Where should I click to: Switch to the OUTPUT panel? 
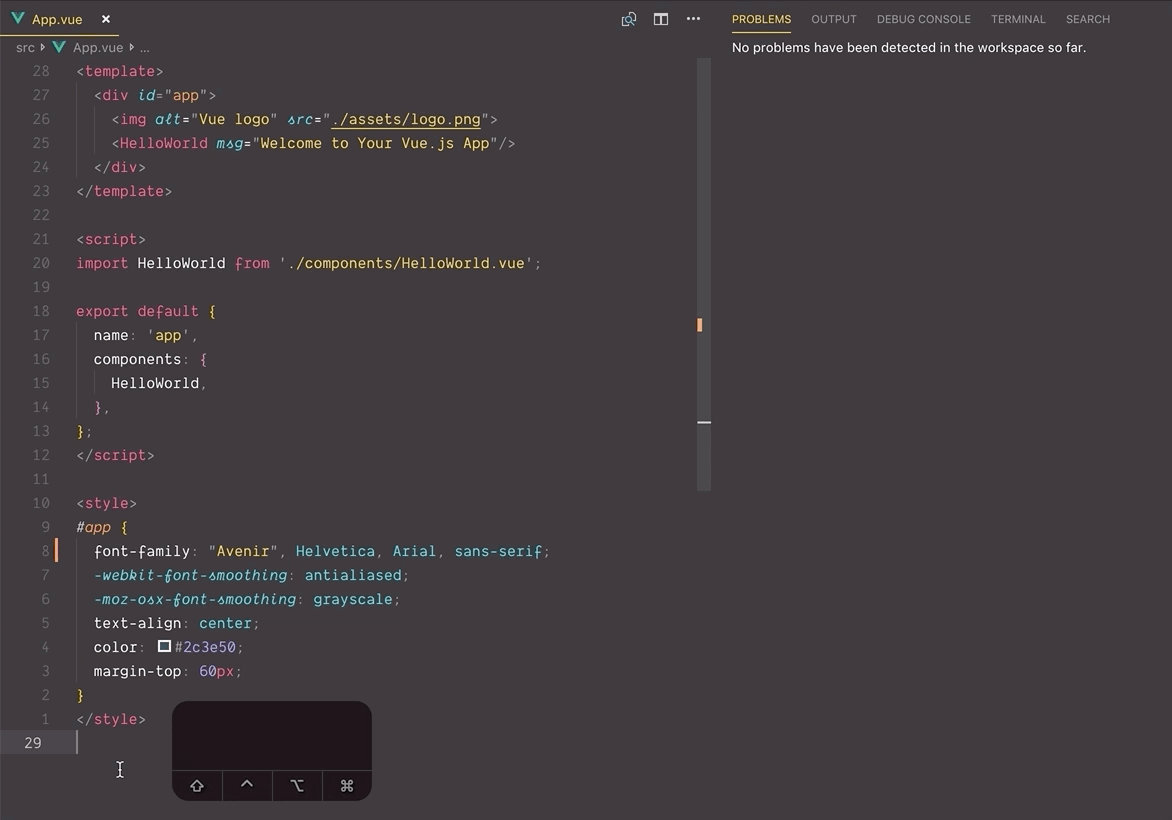click(x=833, y=18)
